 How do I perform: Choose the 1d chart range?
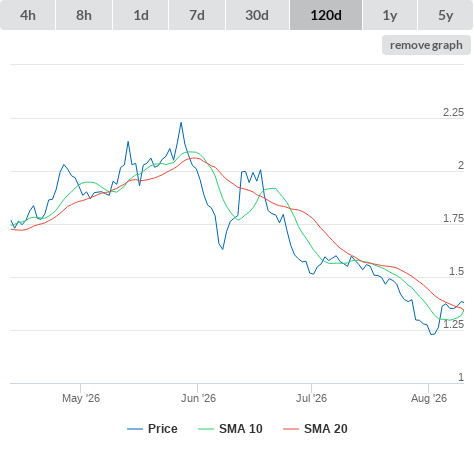point(141,15)
